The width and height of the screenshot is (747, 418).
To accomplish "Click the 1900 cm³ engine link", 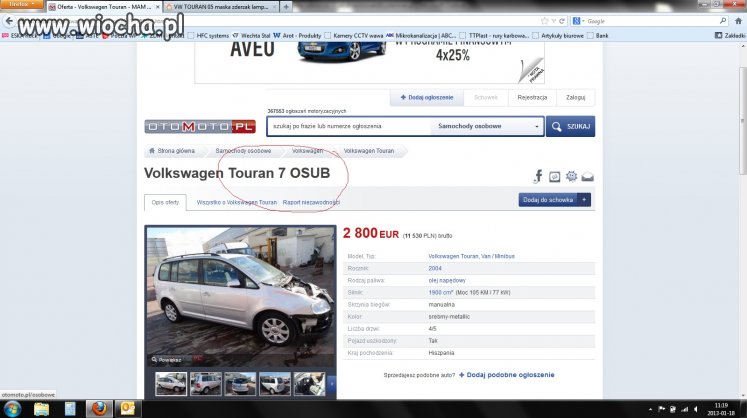I will tap(440, 292).
